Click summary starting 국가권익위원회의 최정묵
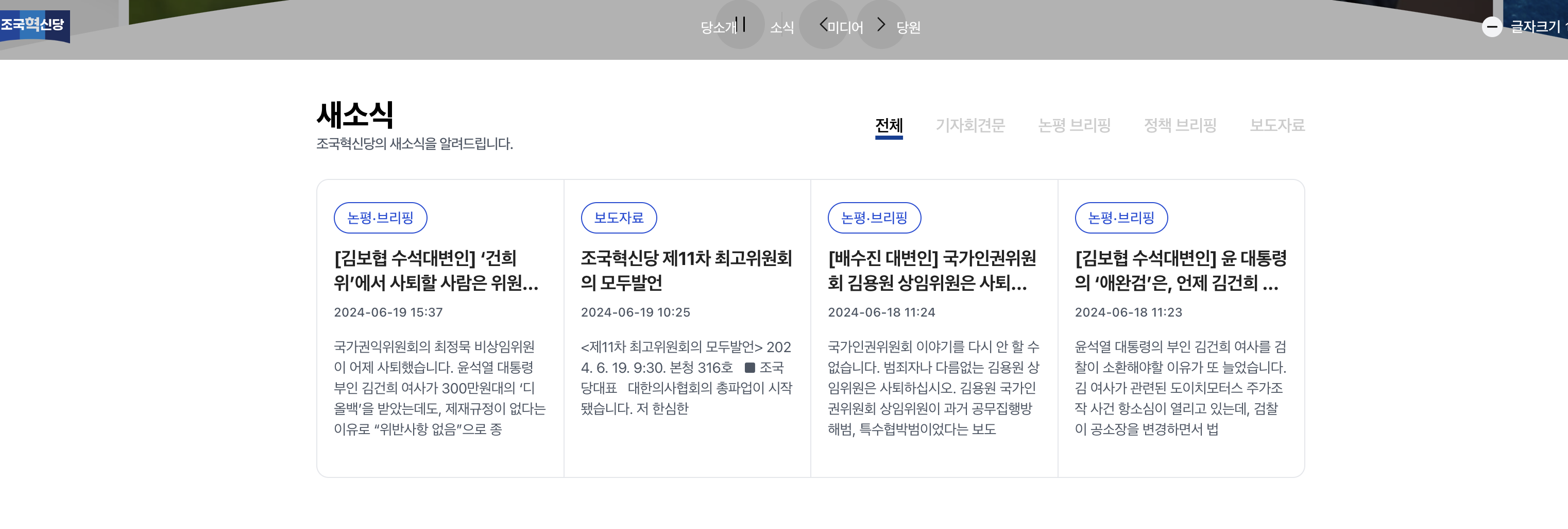This screenshot has width=1568, height=529. pyautogui.click(x=439, y=388)
